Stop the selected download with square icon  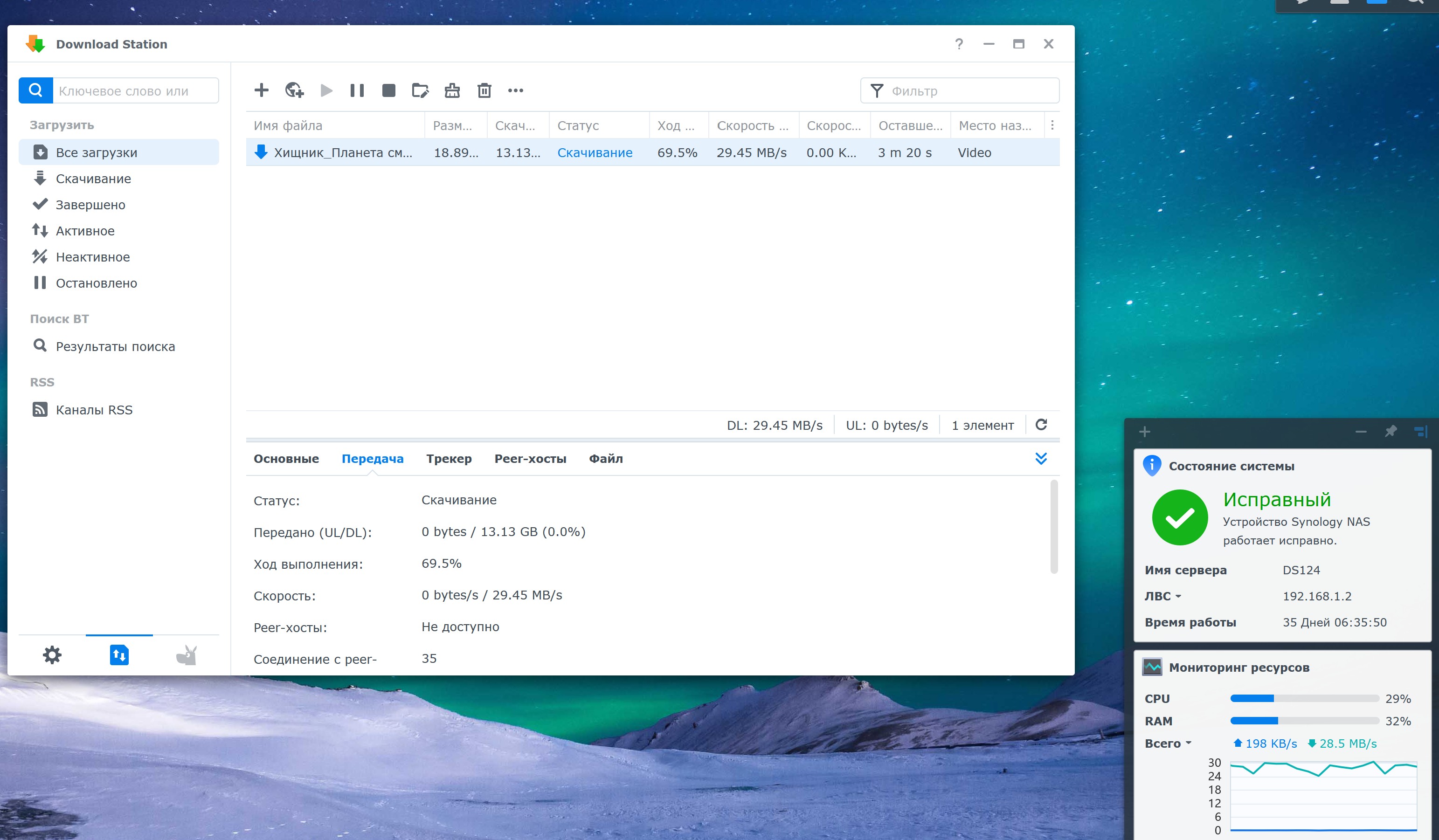point(389,90)
